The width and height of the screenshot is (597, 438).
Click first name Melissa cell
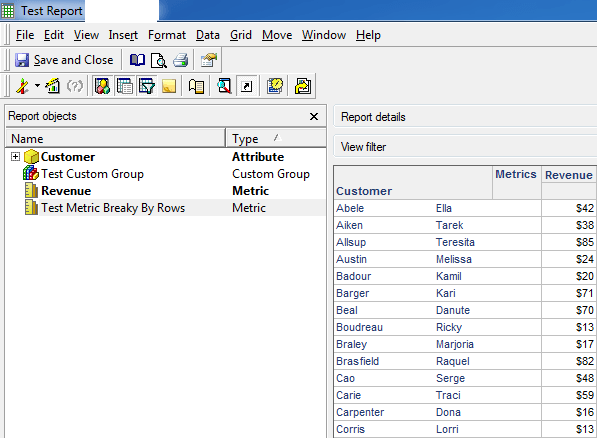(x=453, y=259)
